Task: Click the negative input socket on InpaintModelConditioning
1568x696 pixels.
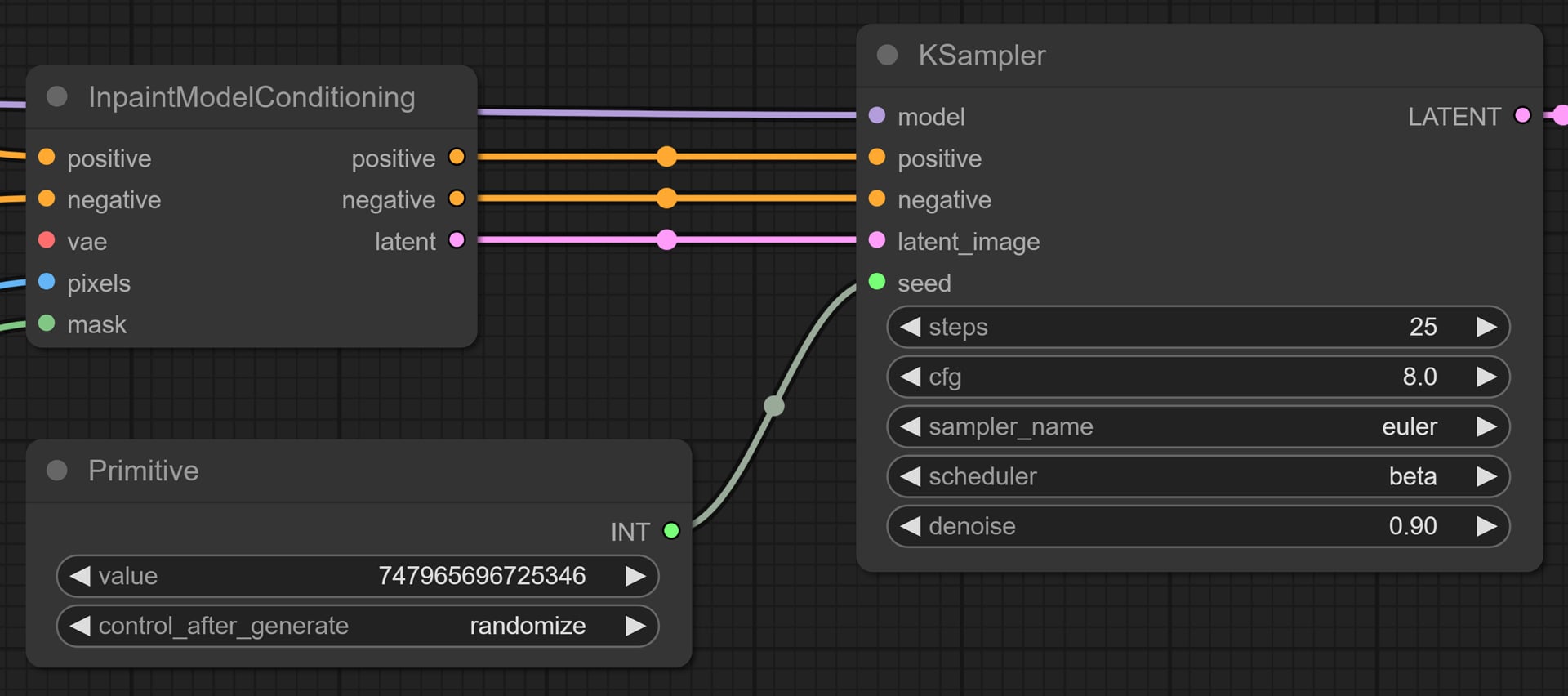Action: [47, 199]
